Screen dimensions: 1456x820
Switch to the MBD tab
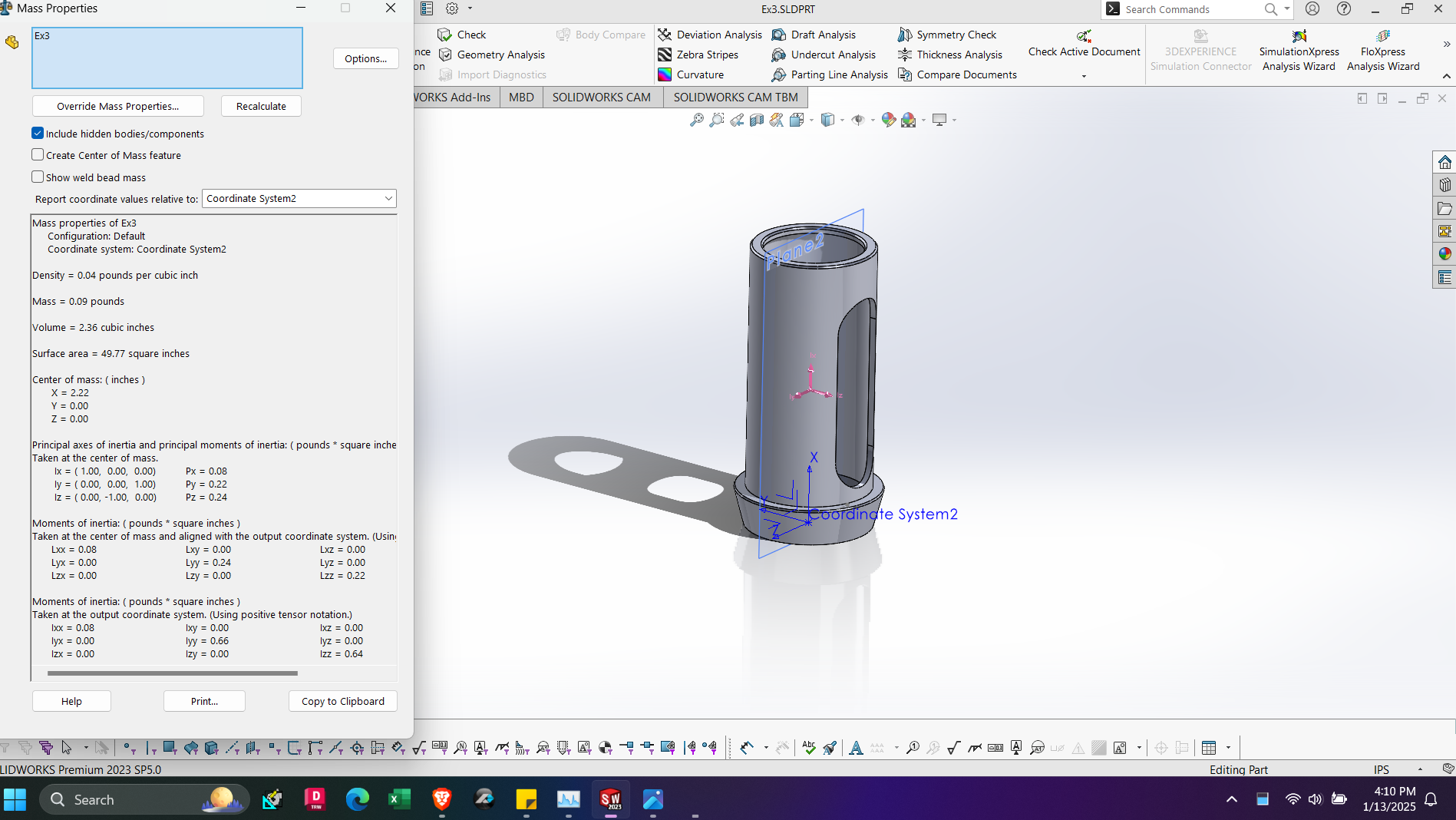tap(521, 98)
